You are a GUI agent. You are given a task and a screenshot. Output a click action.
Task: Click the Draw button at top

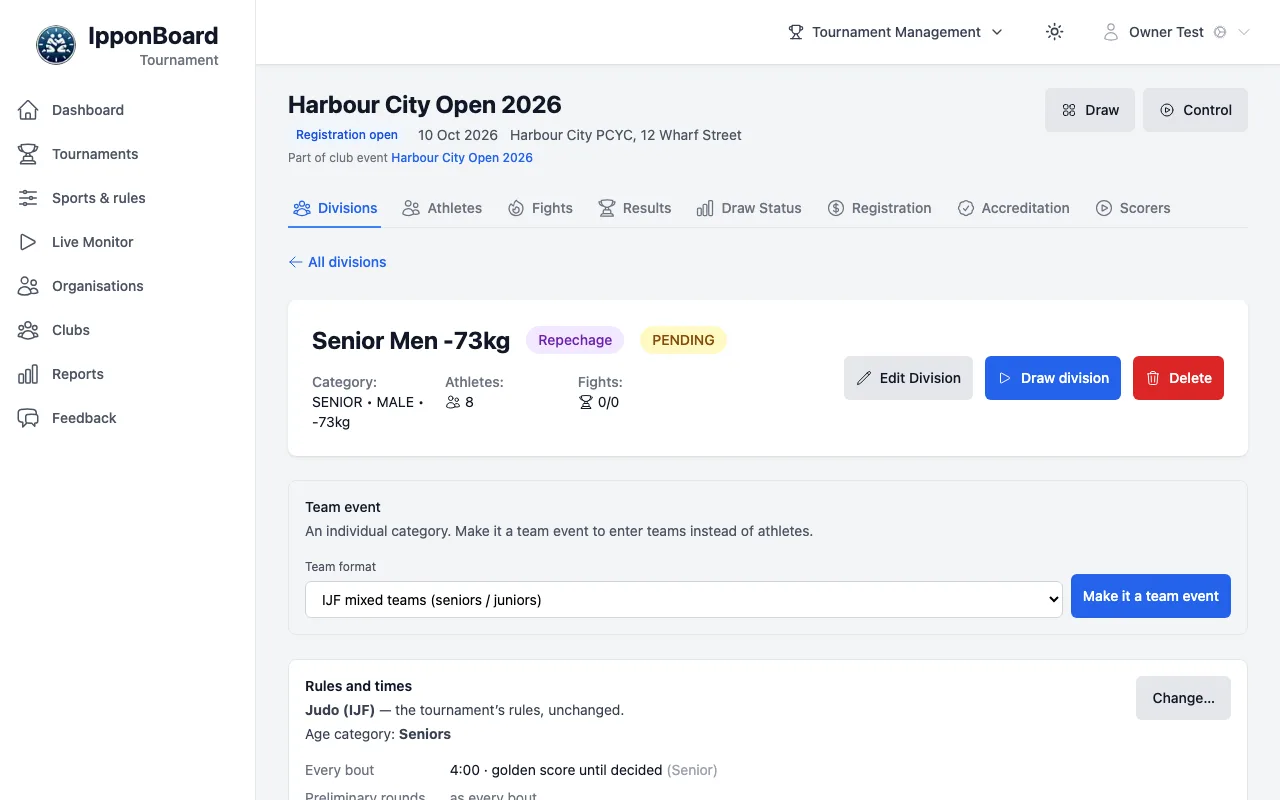(x=1090, y=110)
